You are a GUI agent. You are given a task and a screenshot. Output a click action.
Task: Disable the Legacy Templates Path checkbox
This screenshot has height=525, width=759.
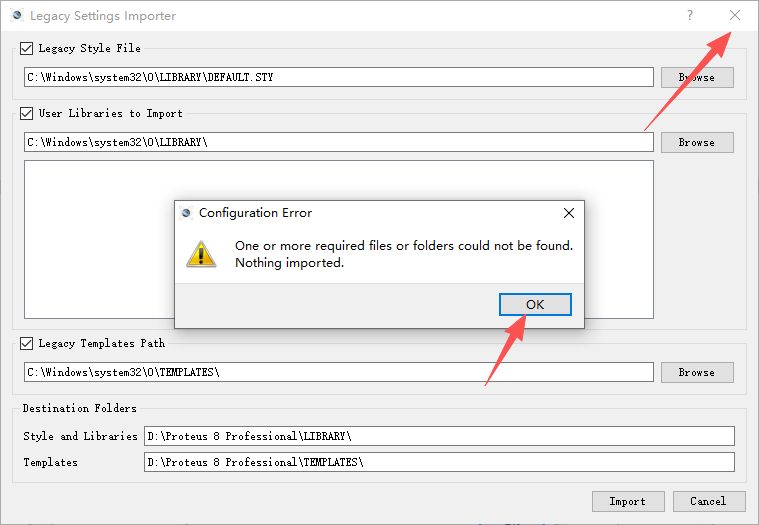pos(27,344)
